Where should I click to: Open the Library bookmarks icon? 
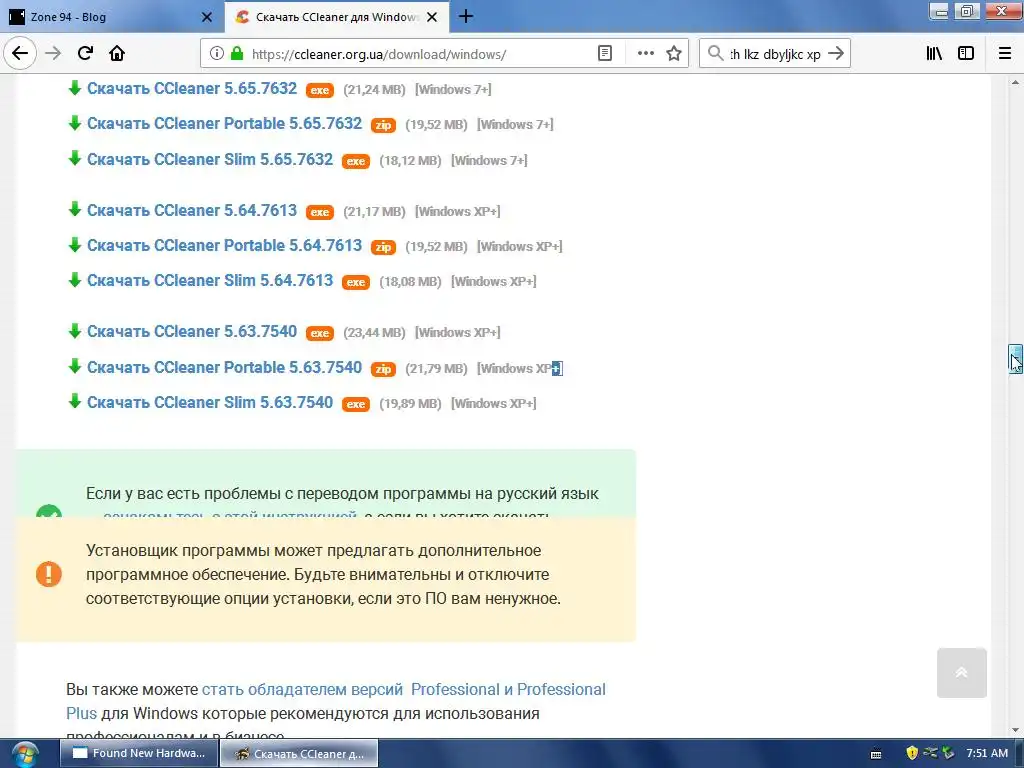click(x=934, y=54)
